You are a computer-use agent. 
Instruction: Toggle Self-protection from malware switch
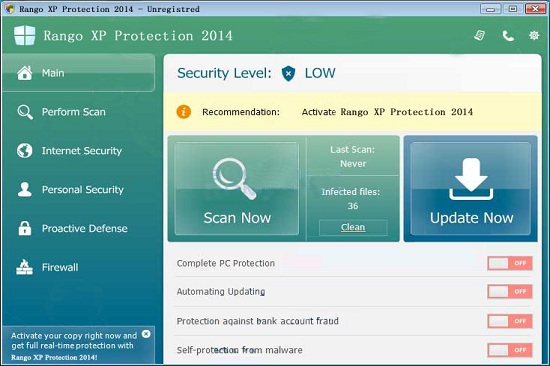(510, 350)
